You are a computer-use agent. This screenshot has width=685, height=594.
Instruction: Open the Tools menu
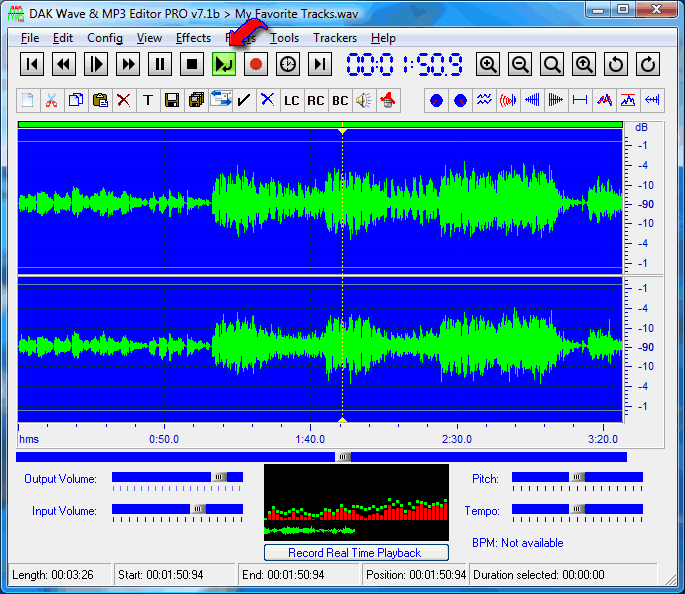coord(284,38)
